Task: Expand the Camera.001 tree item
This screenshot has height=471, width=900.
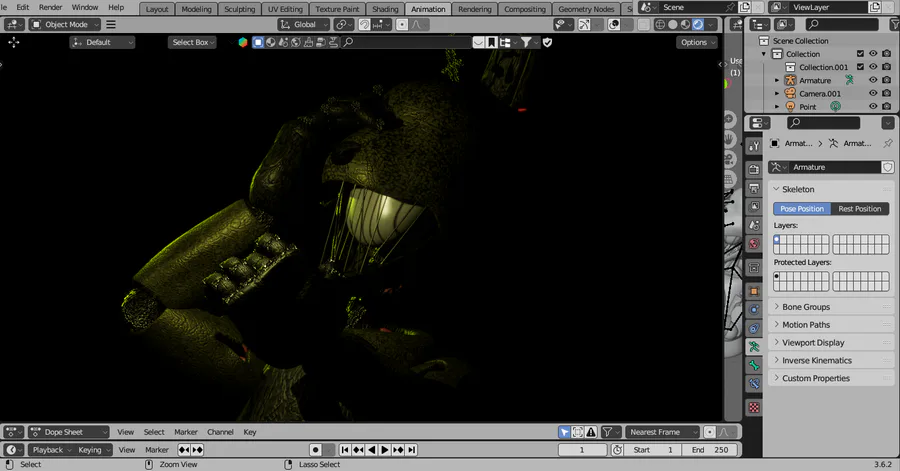Action: (777, 94)
